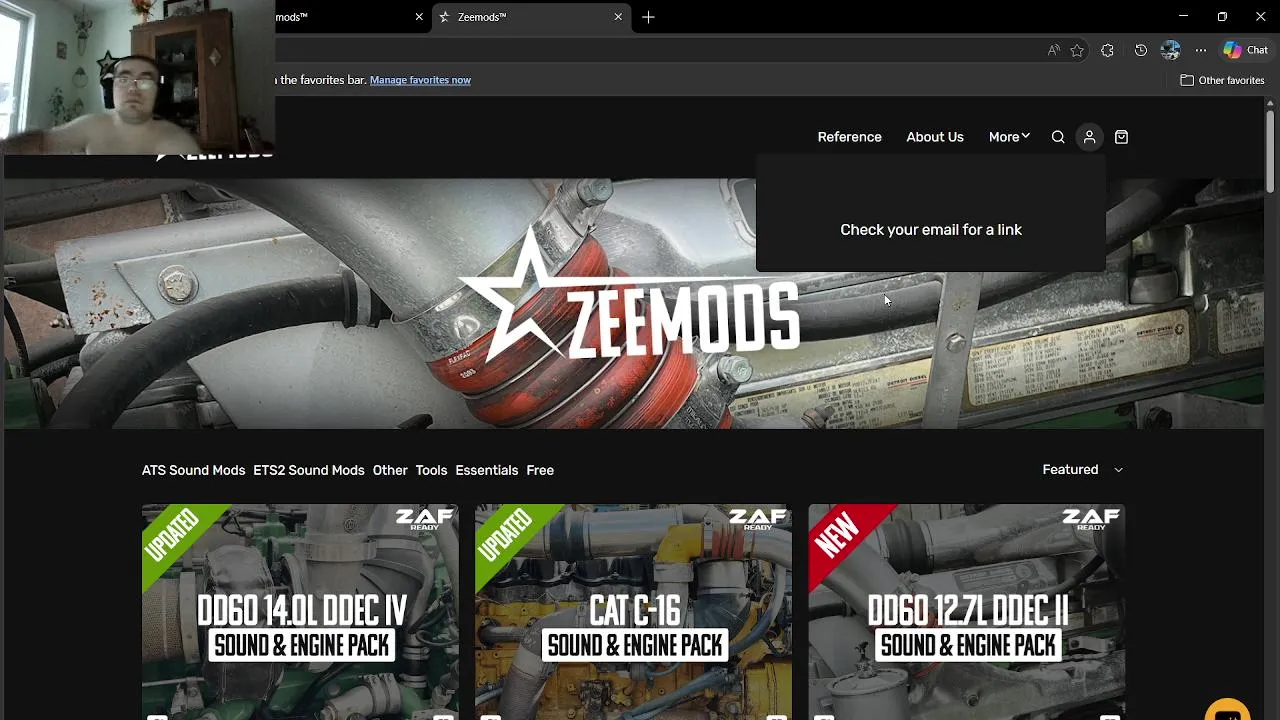This screenshot has height=720, width=1280.
Task: Switch to the active Zeemods™ tab
Action: coord(532,17)
